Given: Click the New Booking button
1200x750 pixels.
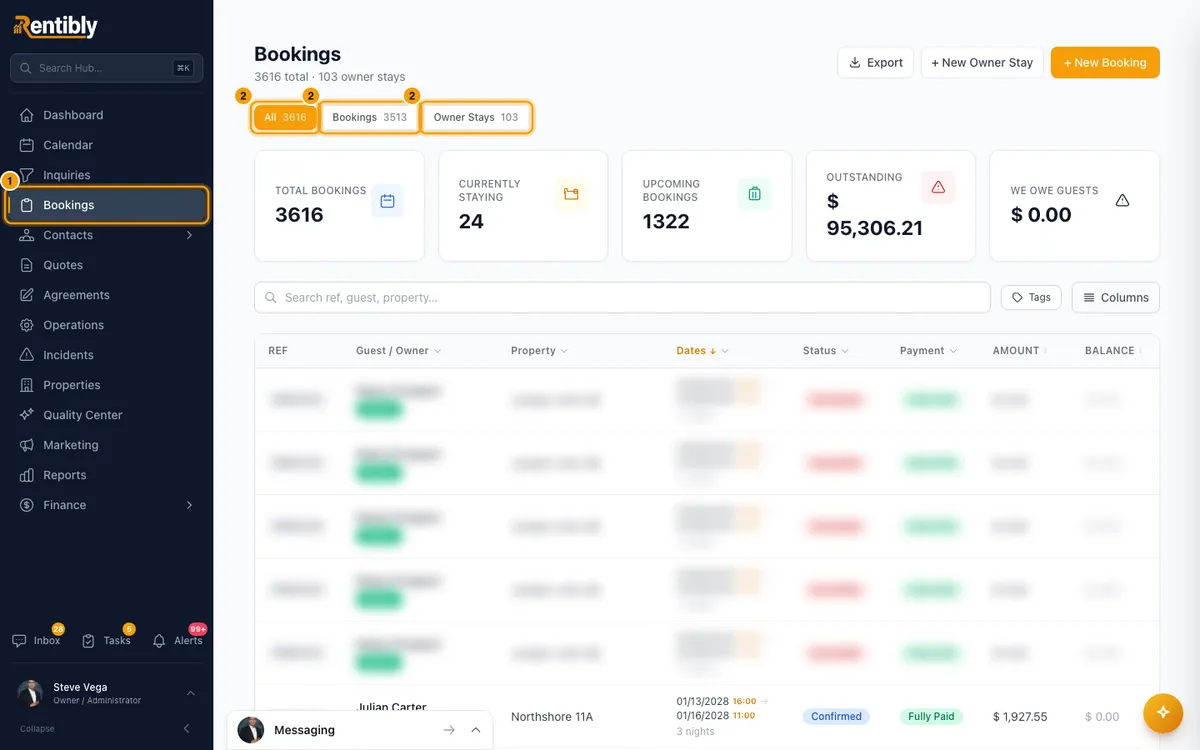Looking at the screenshot, I should pos(1105,62).
